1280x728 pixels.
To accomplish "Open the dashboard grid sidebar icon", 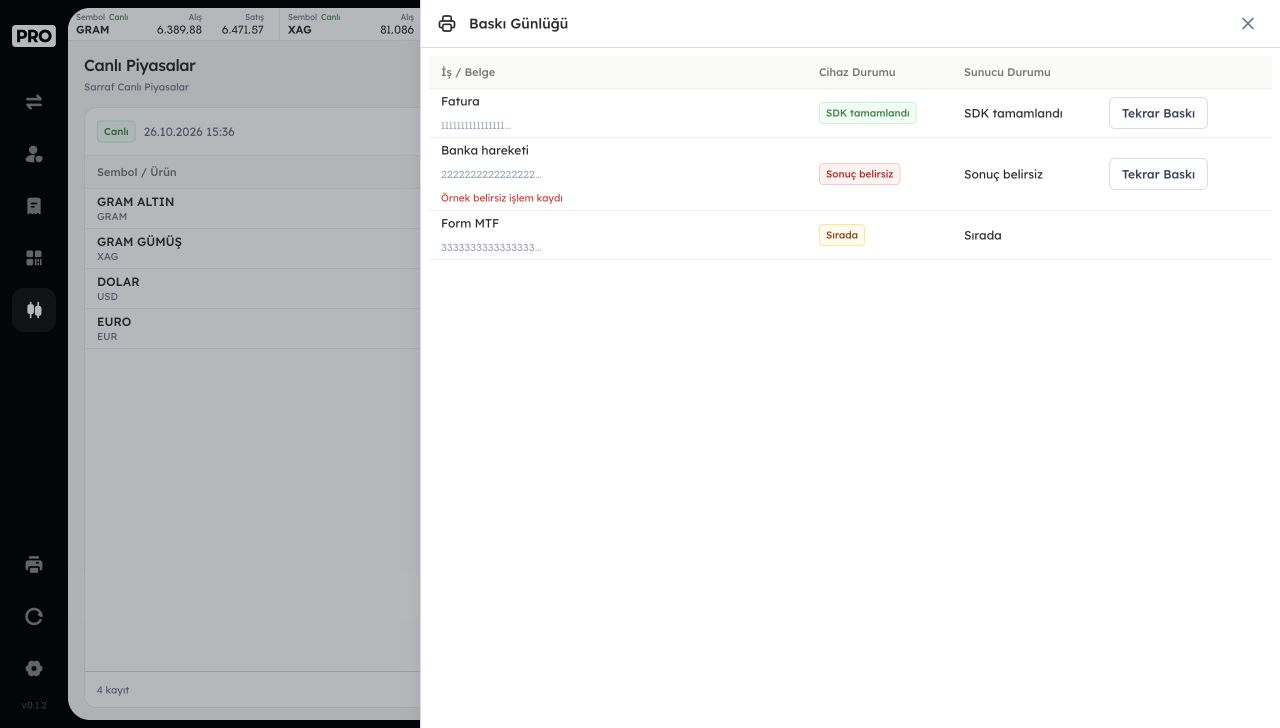I will click(x=34, y=258).
